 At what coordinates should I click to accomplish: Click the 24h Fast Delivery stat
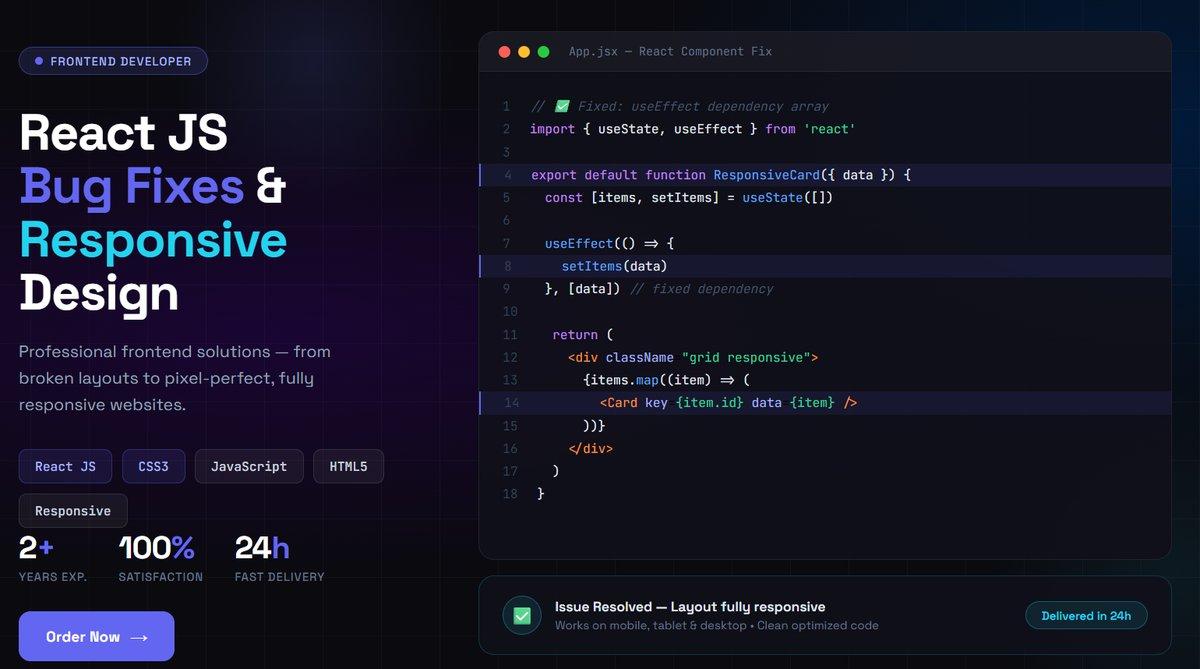[280, 558]
